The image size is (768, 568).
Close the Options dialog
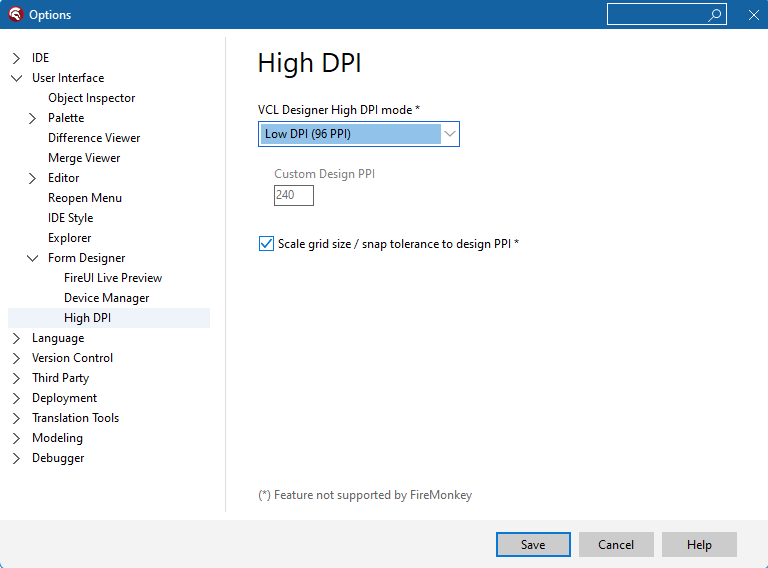click(754, 15)
